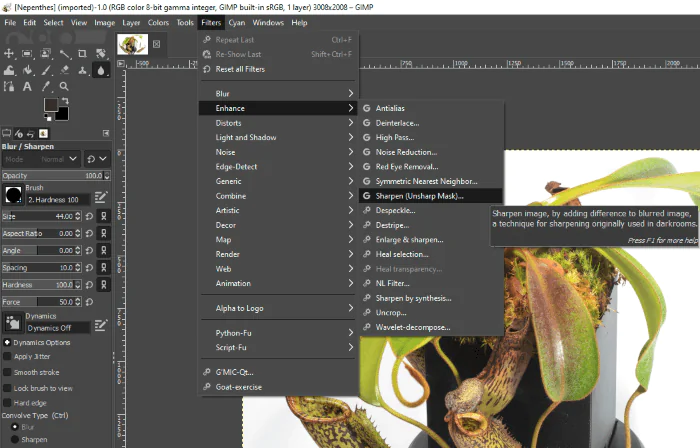Select the Crop tool

(x=82, y=54)
